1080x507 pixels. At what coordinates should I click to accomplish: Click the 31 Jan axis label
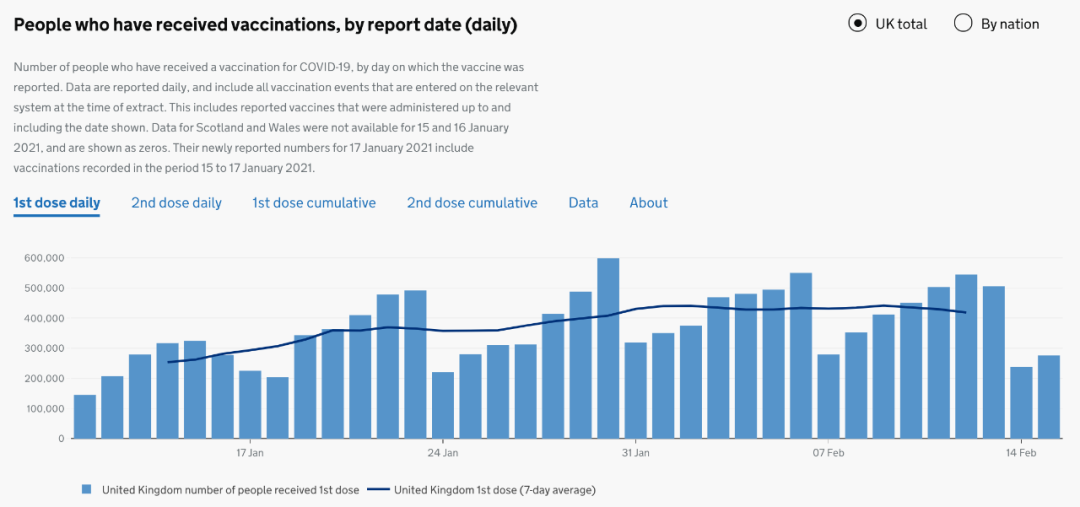[x=636, y=453]
